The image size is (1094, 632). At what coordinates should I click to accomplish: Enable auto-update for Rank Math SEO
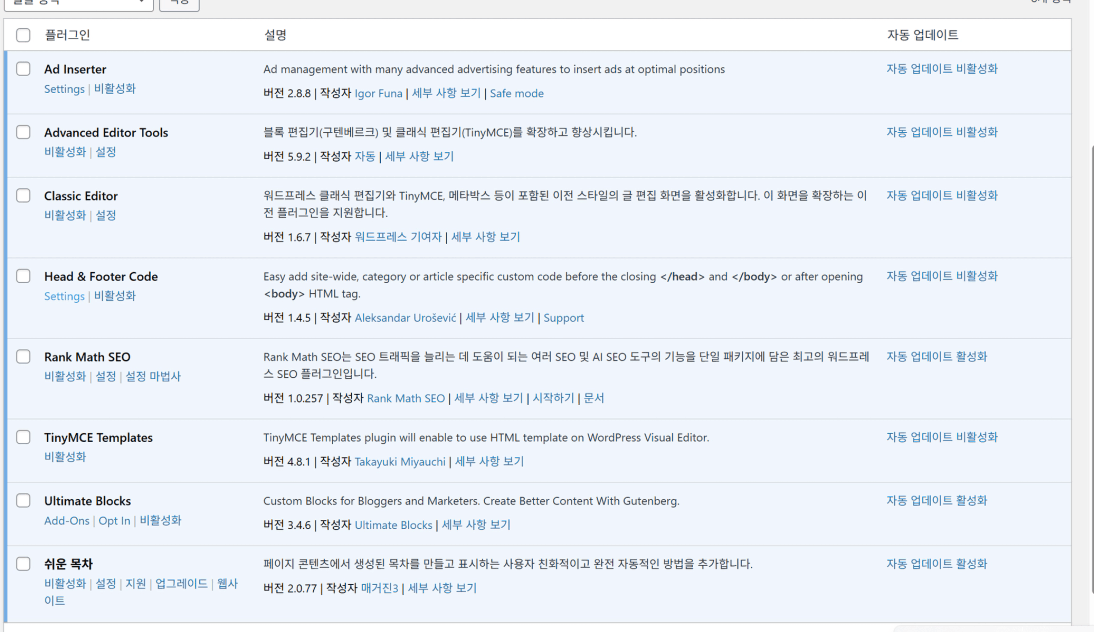click(x=937, y=356)
